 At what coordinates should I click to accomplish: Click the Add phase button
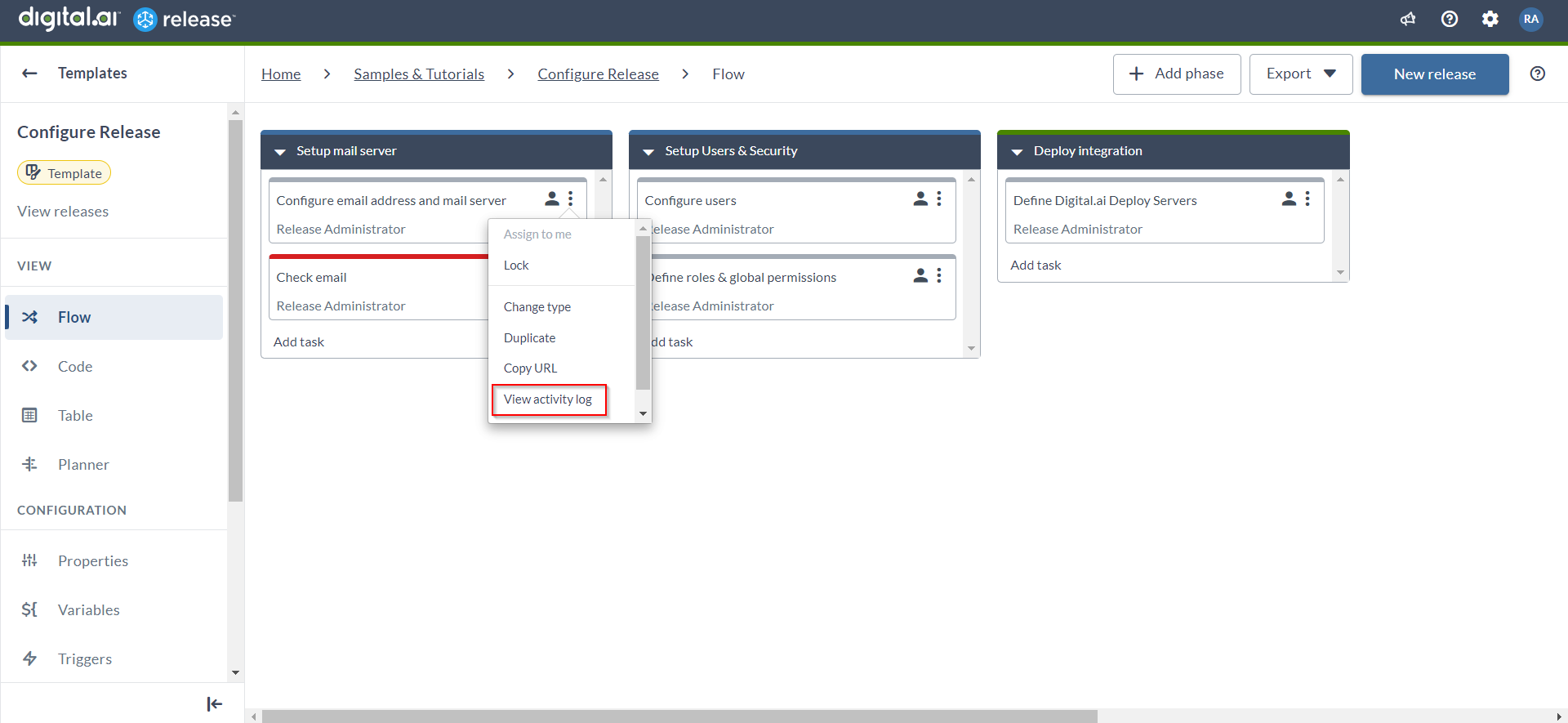[x=1177, y=74]
